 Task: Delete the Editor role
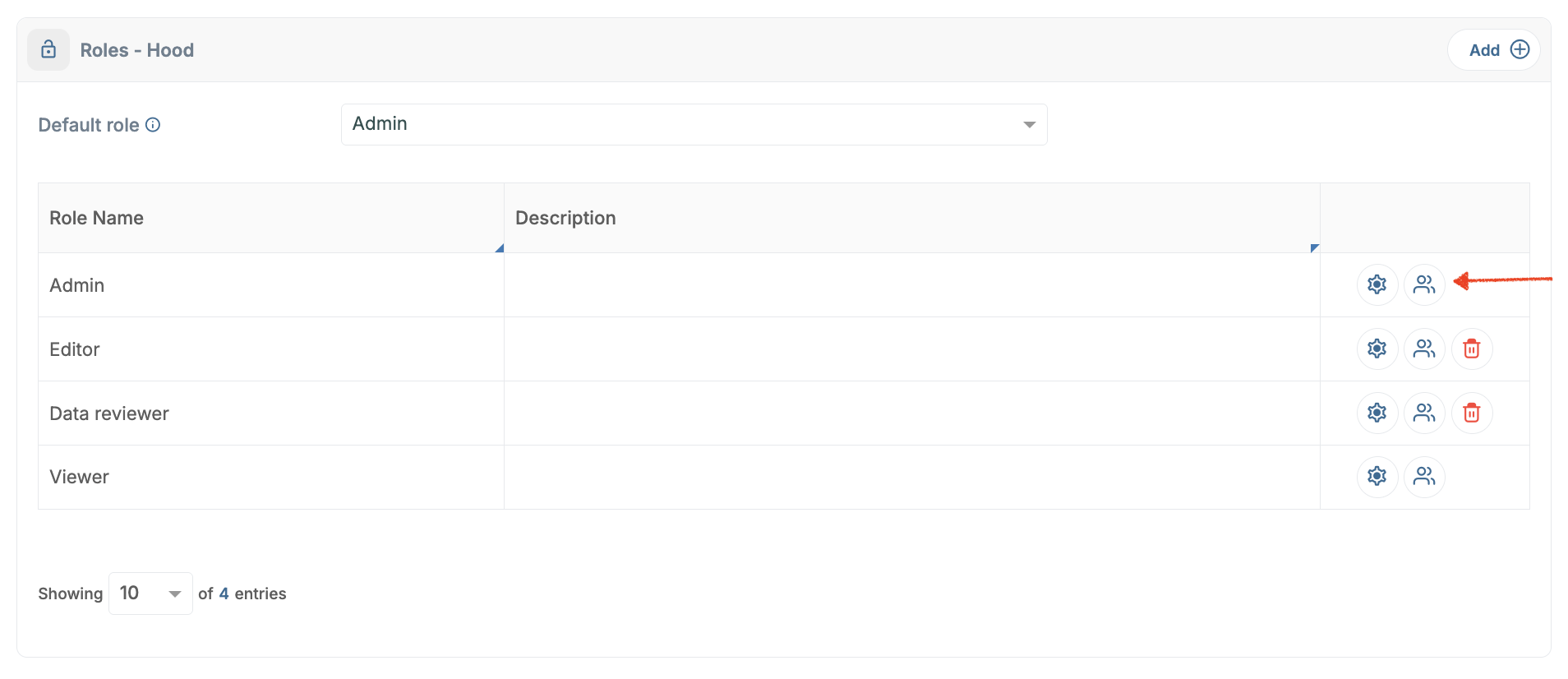pos(1471,349)
